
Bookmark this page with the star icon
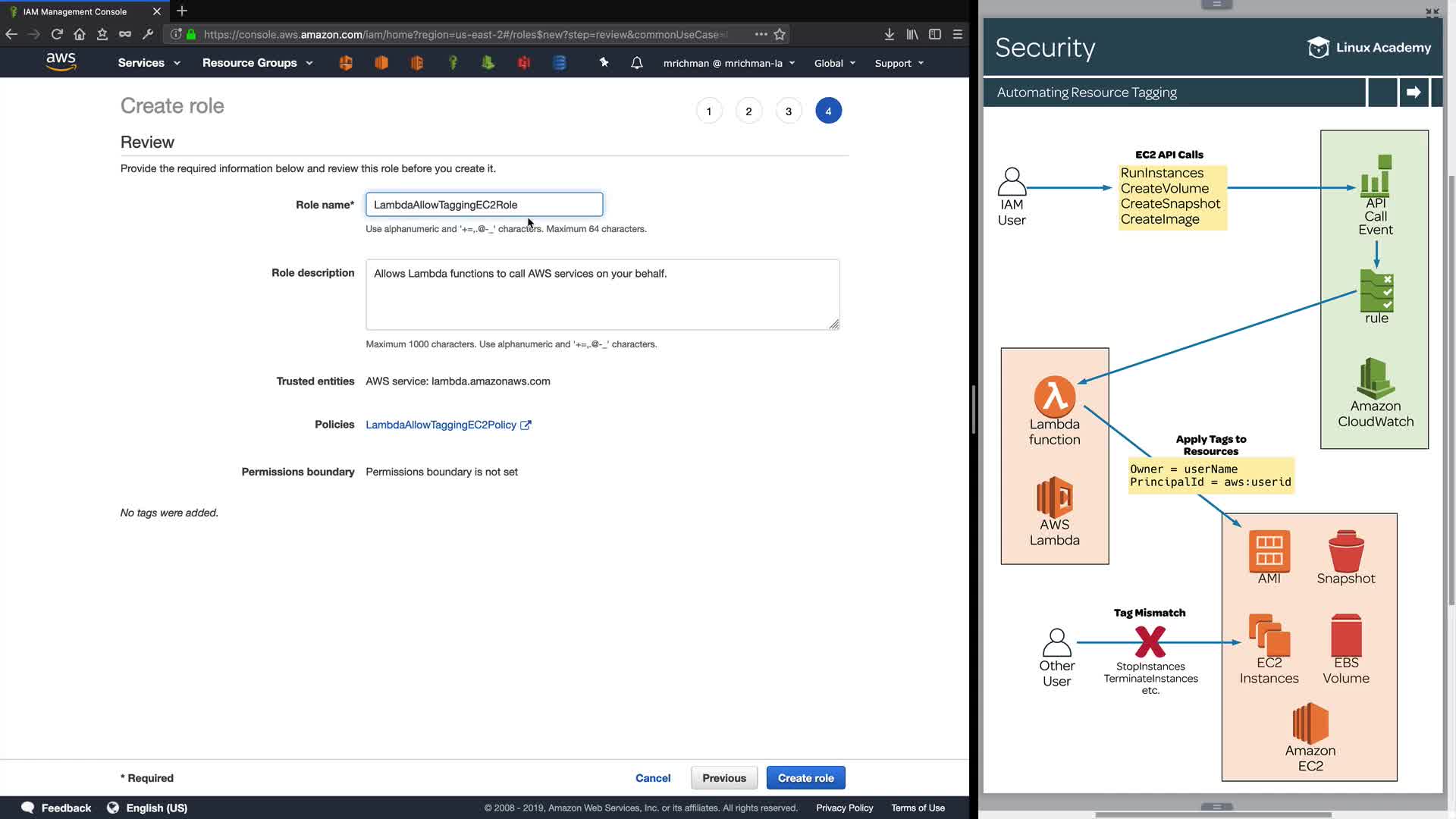(780, 34)
